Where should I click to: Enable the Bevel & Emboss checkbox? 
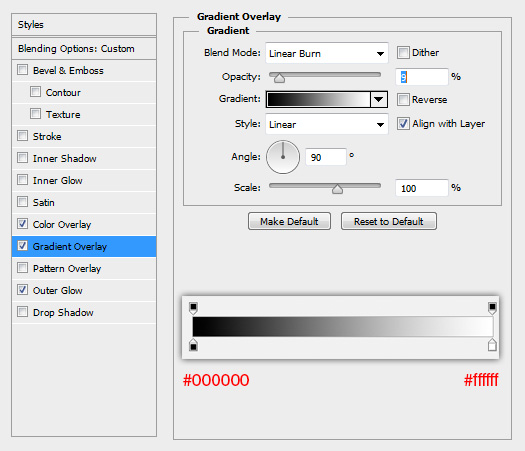(x=22, y=70)
